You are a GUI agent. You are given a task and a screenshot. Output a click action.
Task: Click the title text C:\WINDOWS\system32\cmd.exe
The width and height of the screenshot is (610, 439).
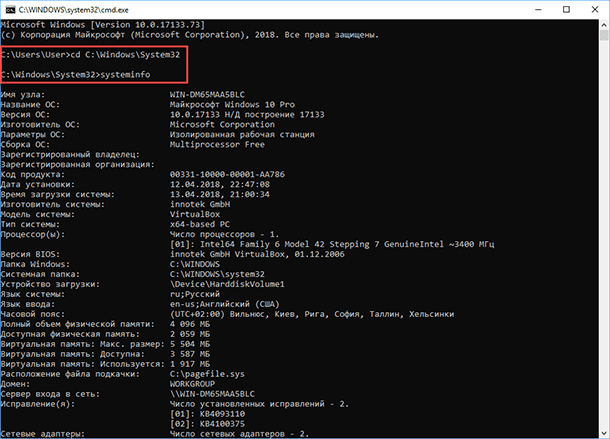coord(74,10)
